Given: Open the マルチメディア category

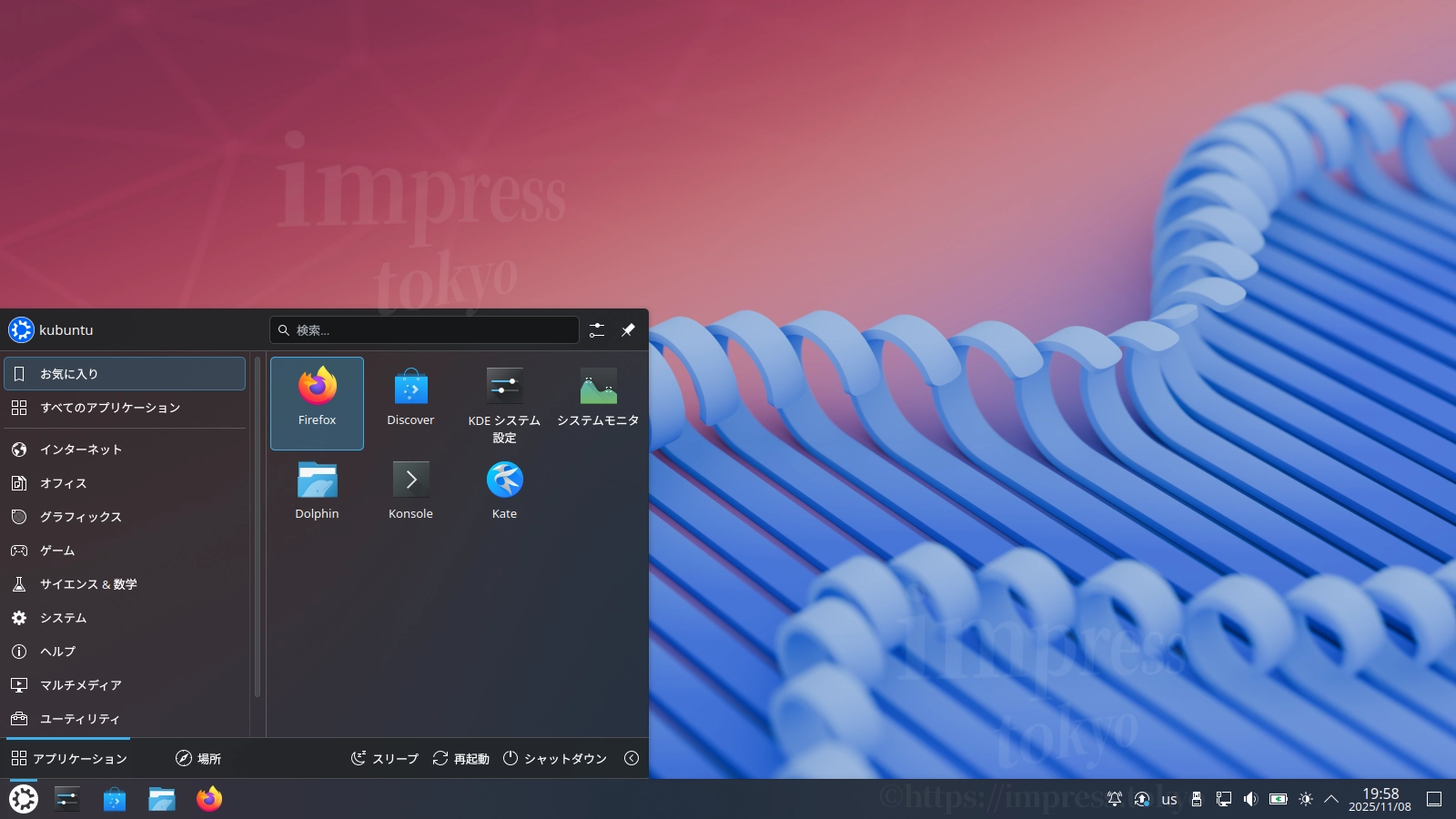Looking at the screenshot, I should point(125,685).
